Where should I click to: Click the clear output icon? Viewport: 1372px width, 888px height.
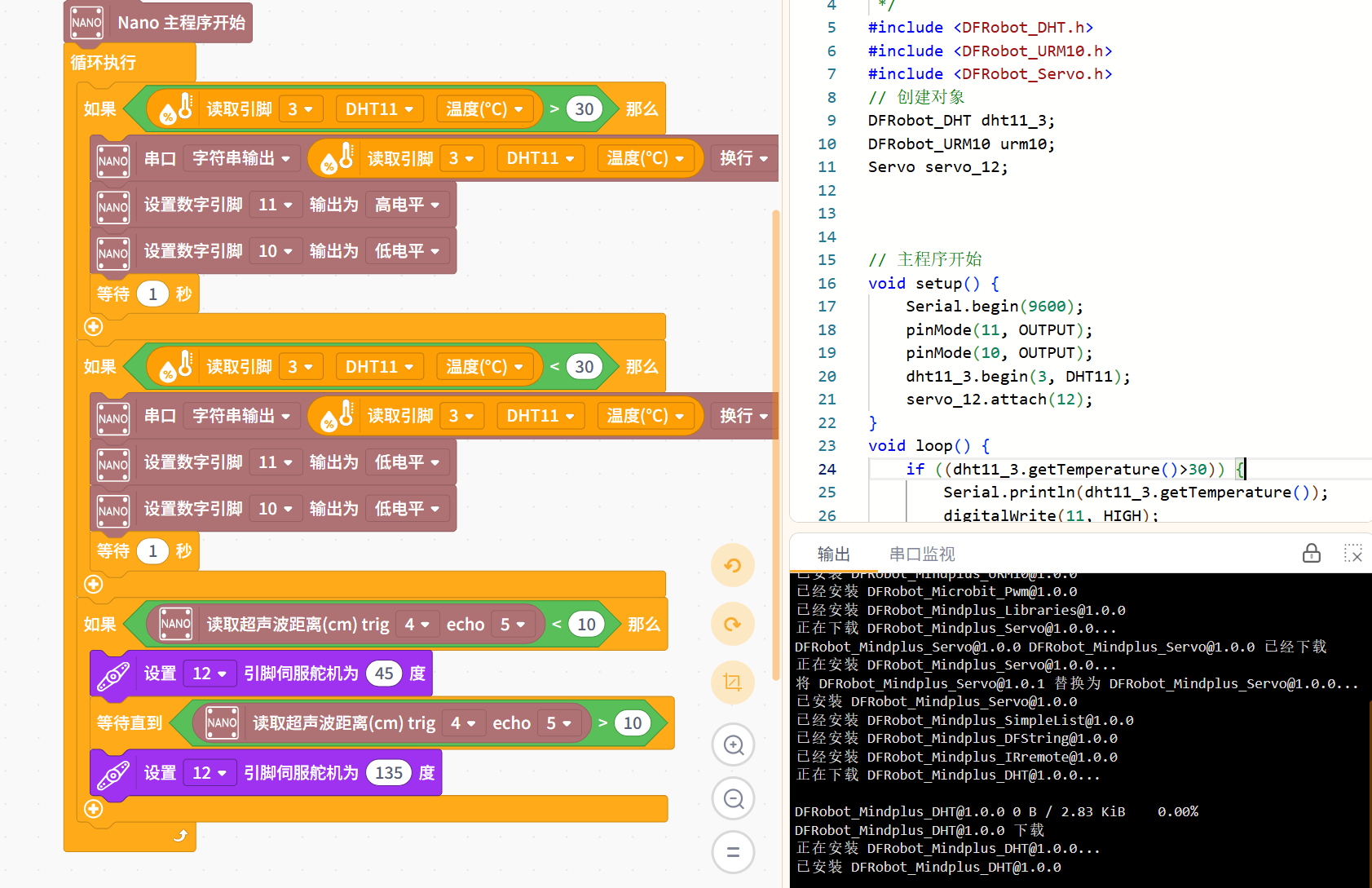click(x=1352, y=554)
